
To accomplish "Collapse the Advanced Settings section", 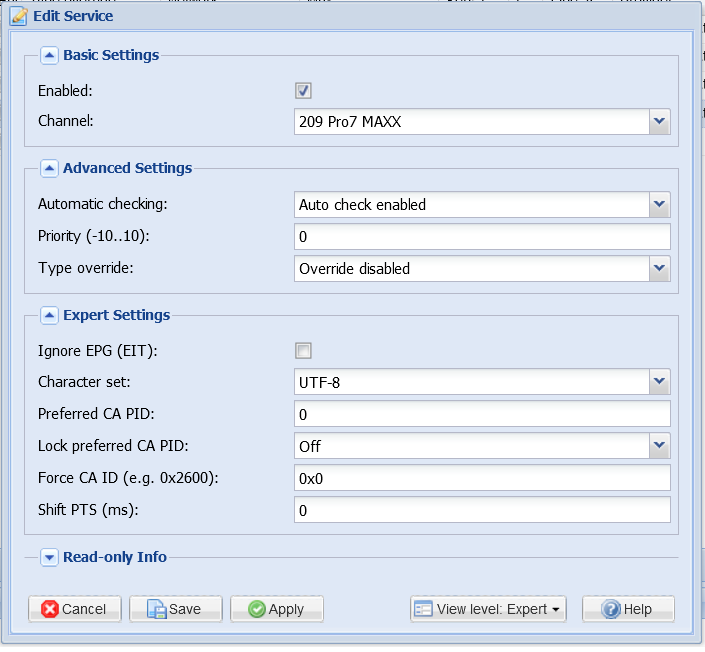I will (x=49, y=168).
